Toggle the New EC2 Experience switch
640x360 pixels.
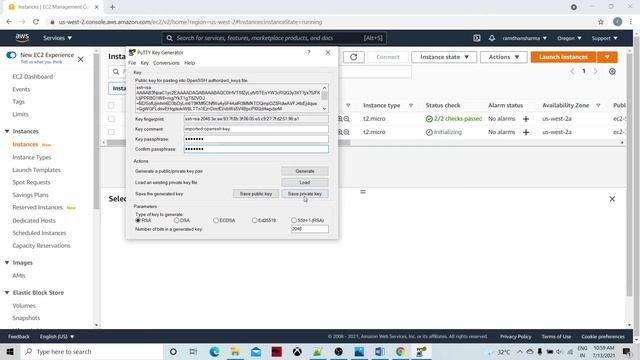tap(11, 55)
